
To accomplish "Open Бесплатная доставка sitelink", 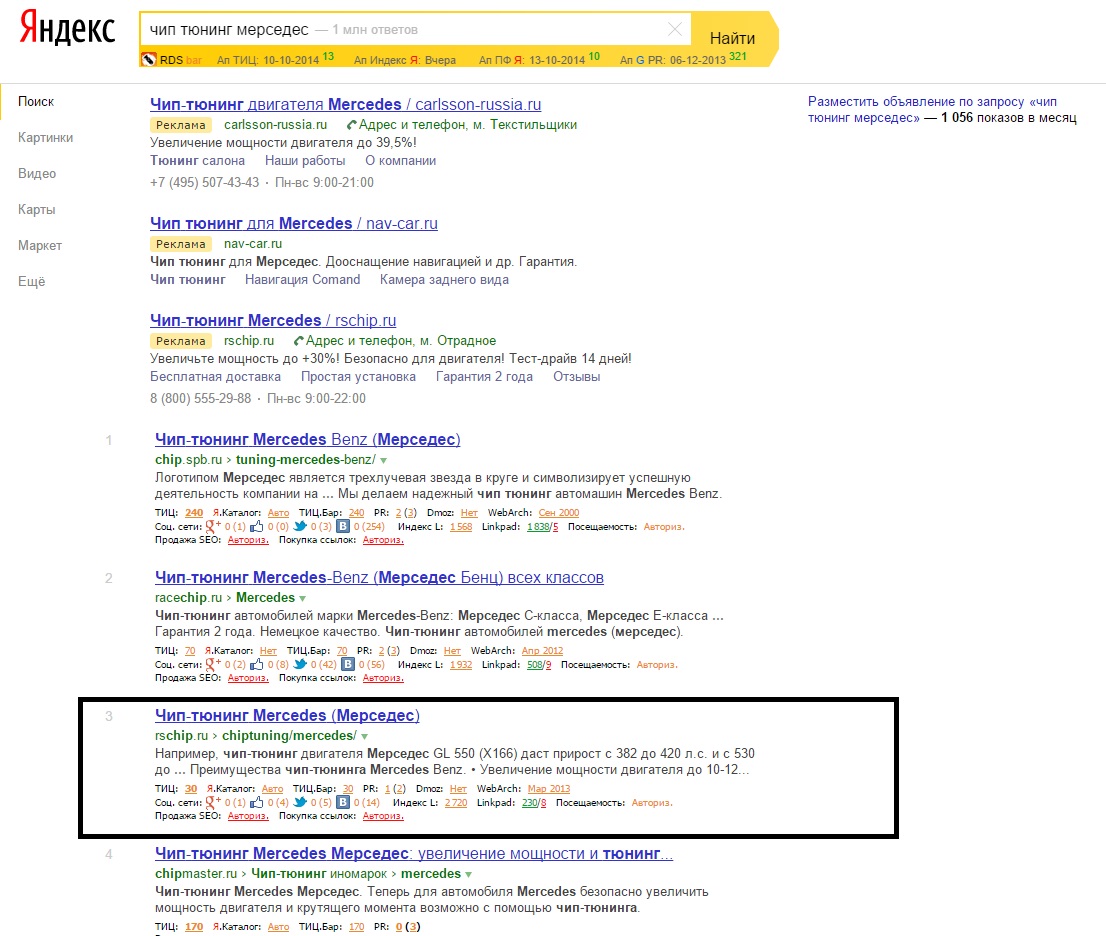I will coord(215,377).
